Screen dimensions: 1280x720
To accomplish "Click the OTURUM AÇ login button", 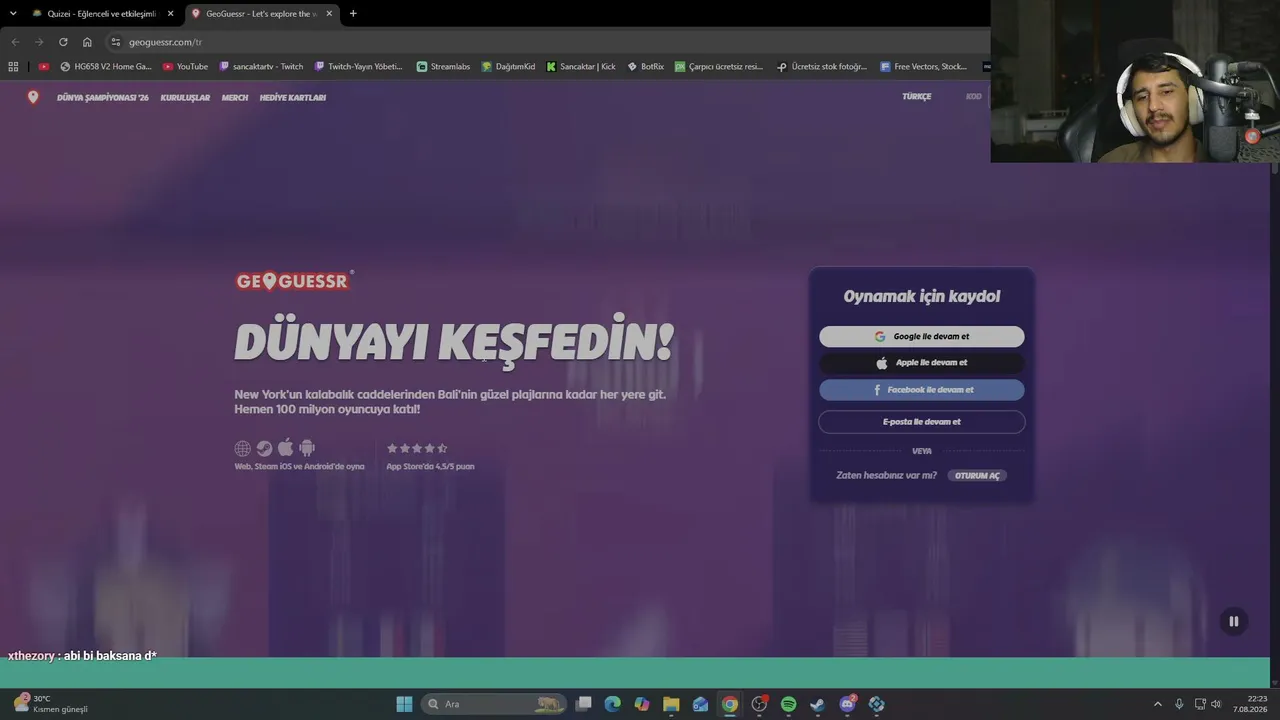I will click(977, 476).
